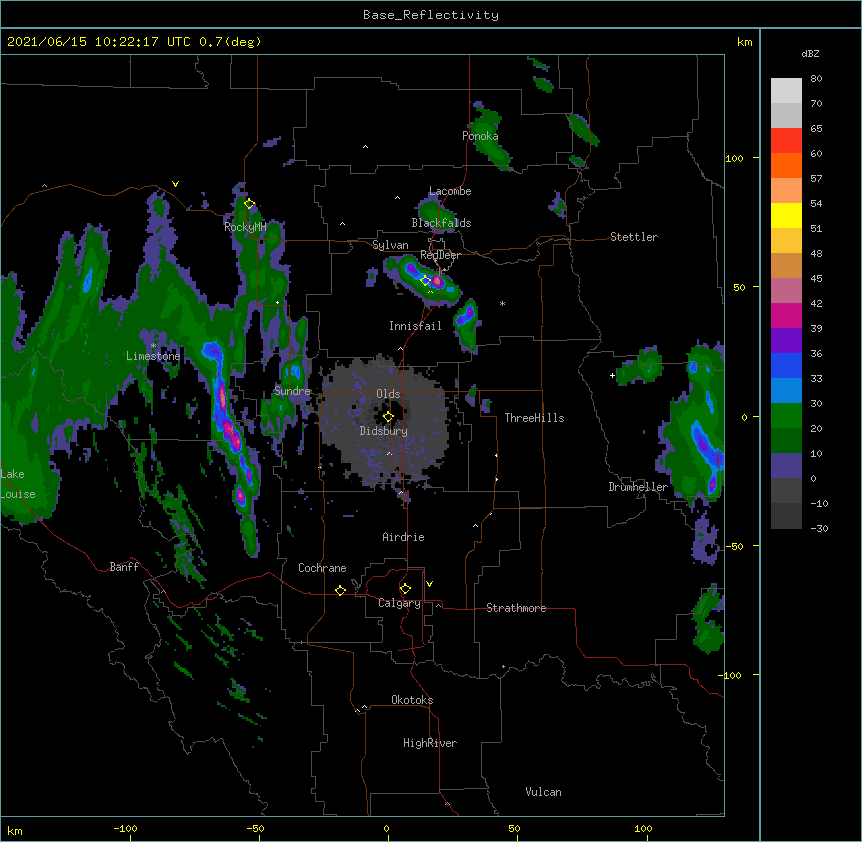Click the asterisk marker above Limestone label
Image resolution: width=862 pixels, height=842 pixels.
coord(153,345)
